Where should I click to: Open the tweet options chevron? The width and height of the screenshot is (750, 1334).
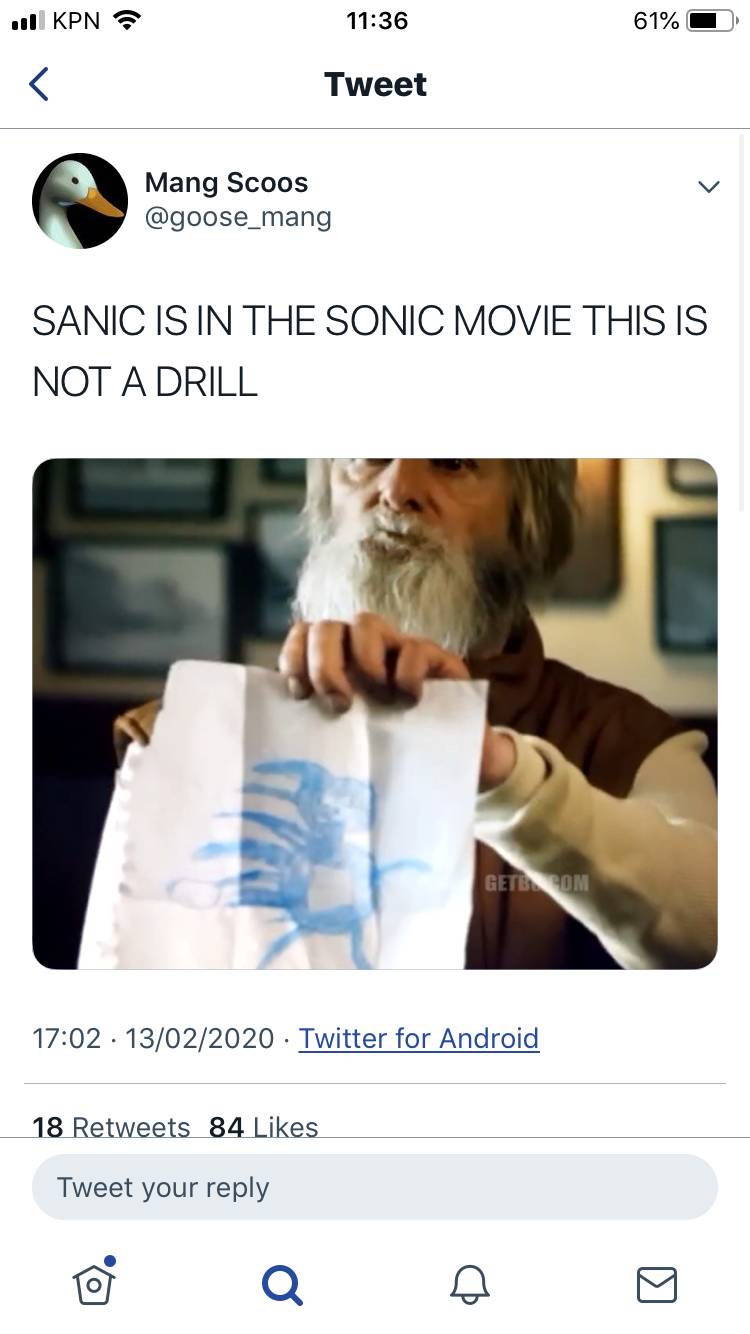pyautogui.click(x=708, y=186)
